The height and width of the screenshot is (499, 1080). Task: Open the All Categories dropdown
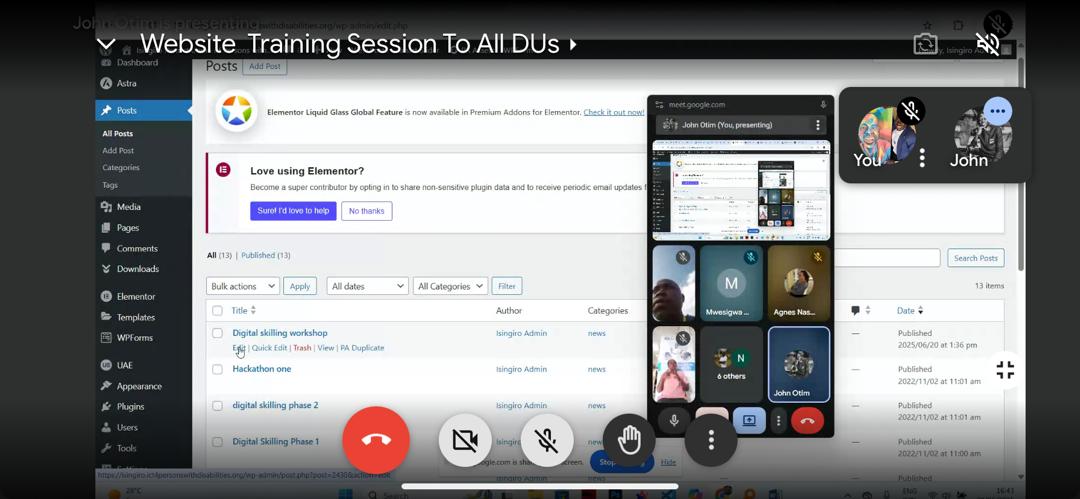[x=450, y=286]
